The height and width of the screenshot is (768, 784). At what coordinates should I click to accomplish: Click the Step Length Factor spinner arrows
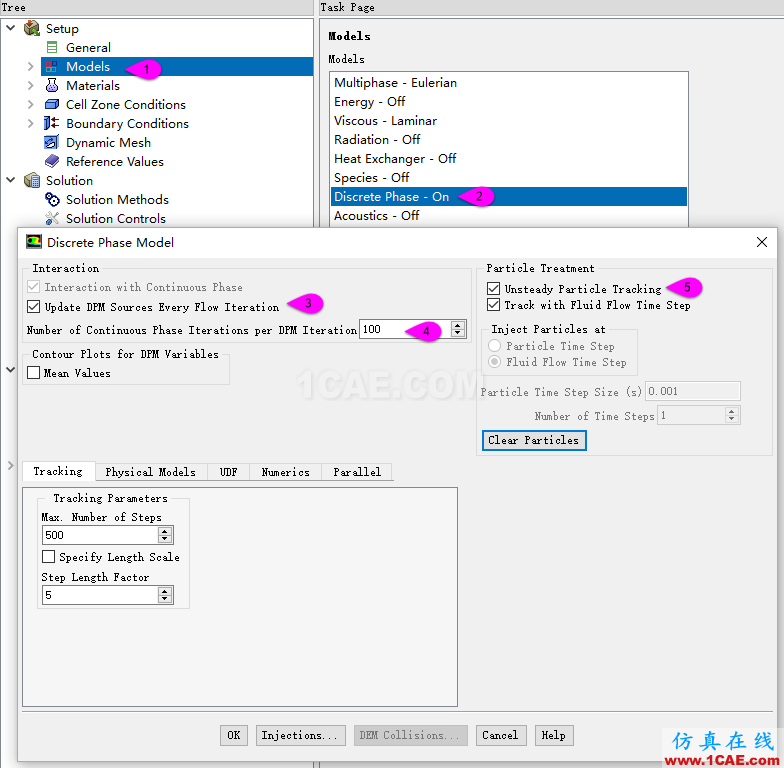tap(164, 595)
